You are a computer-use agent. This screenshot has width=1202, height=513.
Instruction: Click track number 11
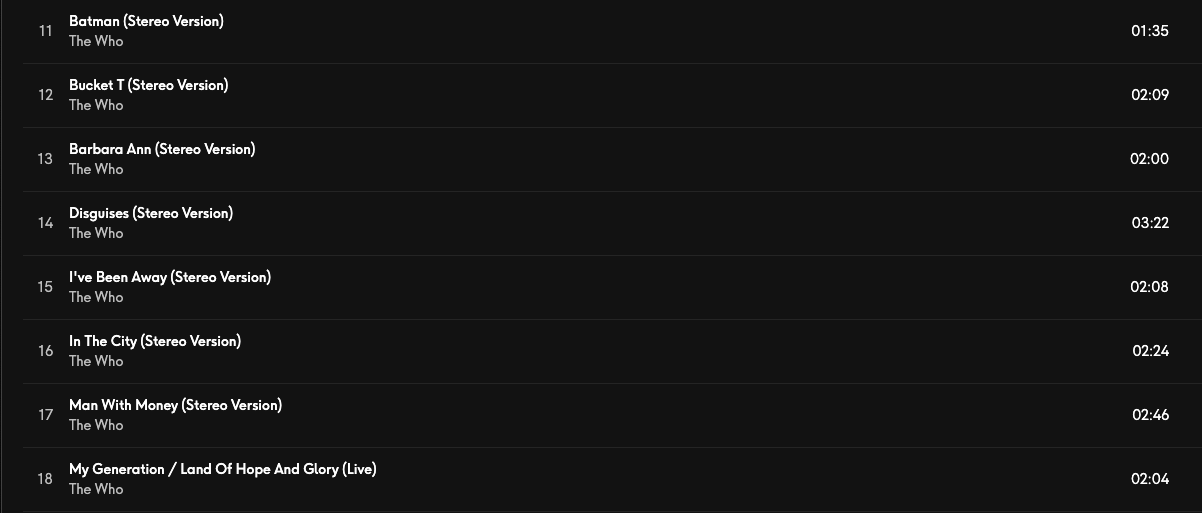(45, 31)
